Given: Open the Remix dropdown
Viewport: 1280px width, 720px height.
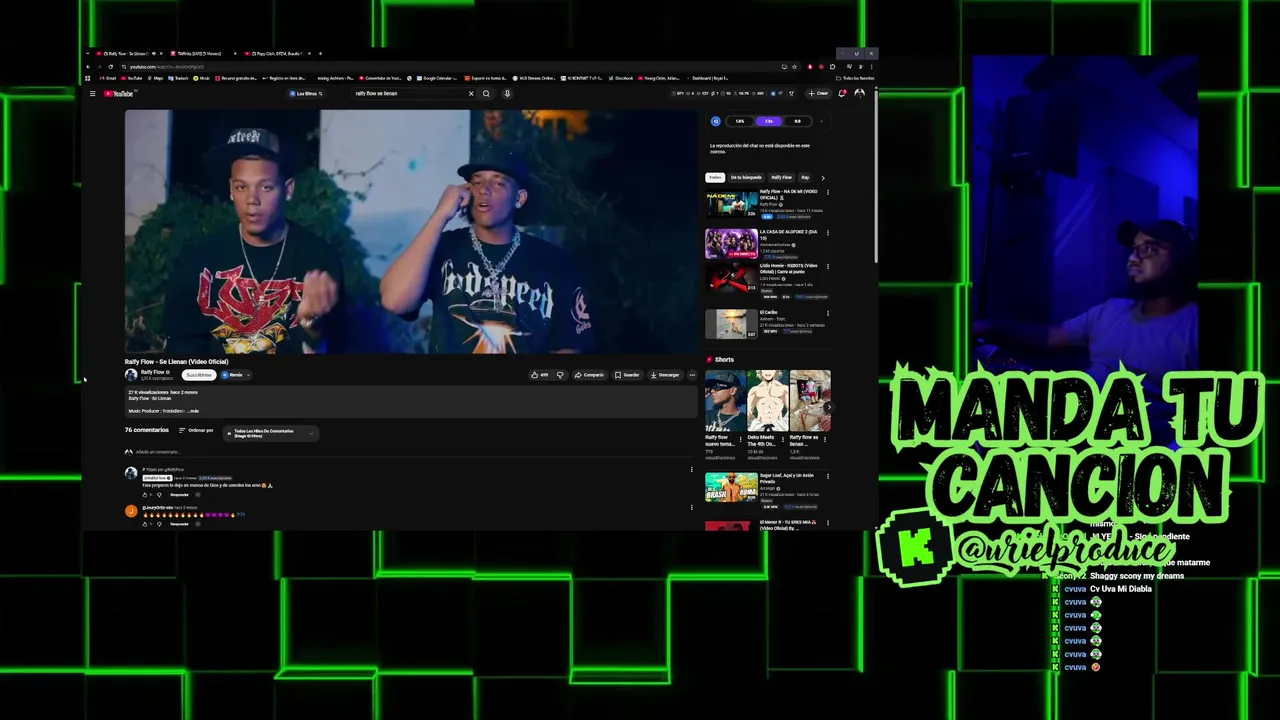Looking at the screenshot, I should 235,375.
